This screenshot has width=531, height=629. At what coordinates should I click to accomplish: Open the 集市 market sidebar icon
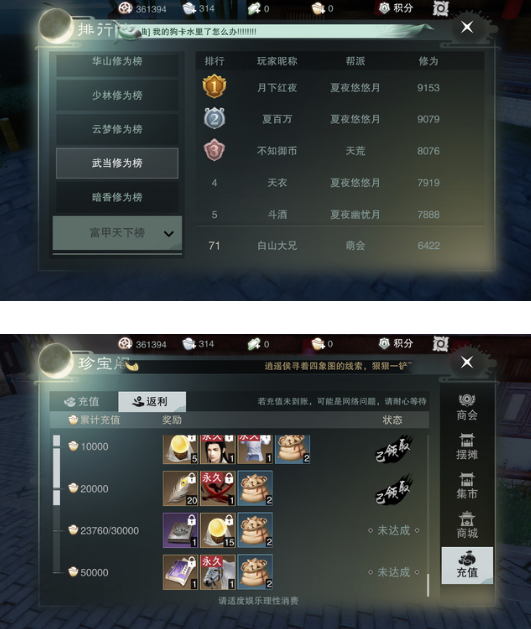coord(467,485)
